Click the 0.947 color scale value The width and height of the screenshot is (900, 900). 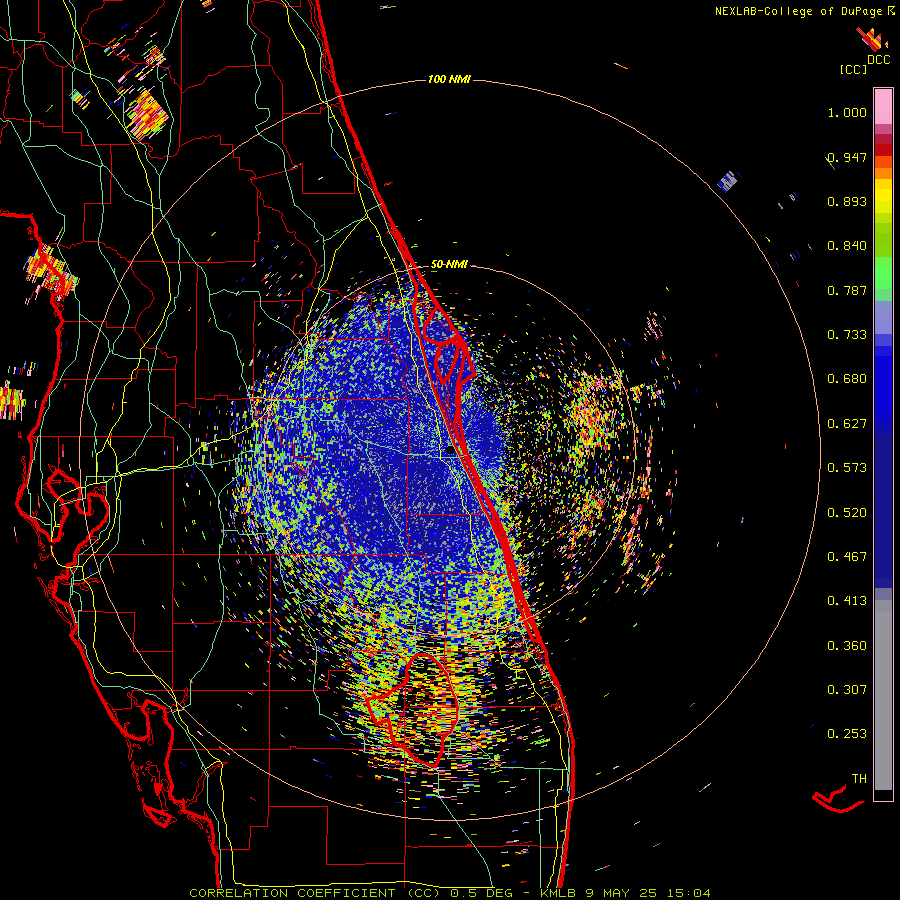847,157
